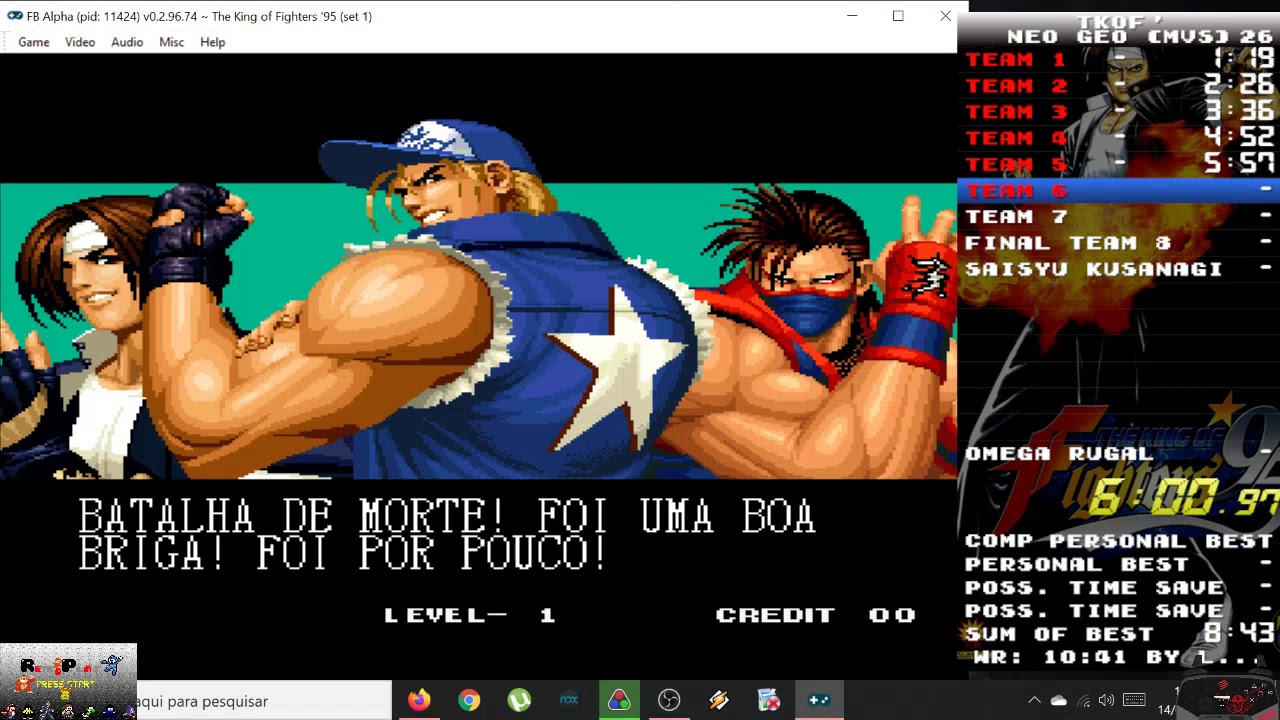Image resolution: width=1280 pixels, height=720 pixels.
Task: Open the Video menu
Action: (x=80, y=42)
